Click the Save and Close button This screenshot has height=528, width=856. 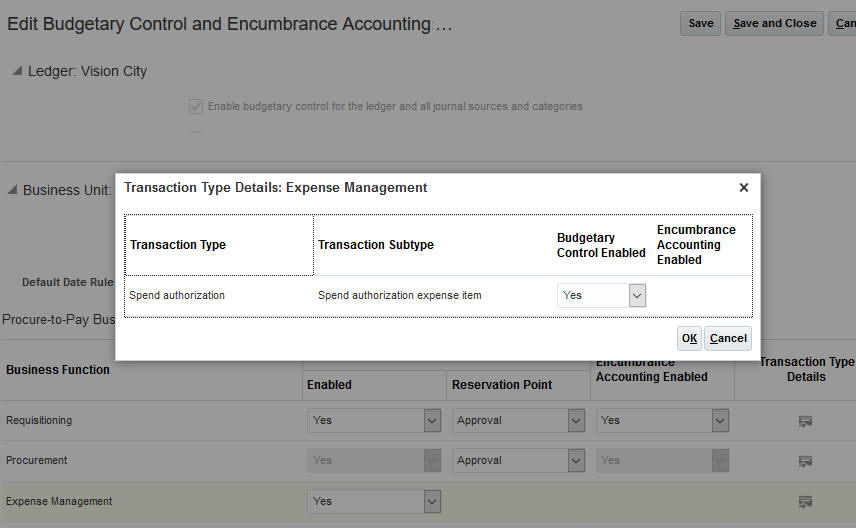[774, 23]
